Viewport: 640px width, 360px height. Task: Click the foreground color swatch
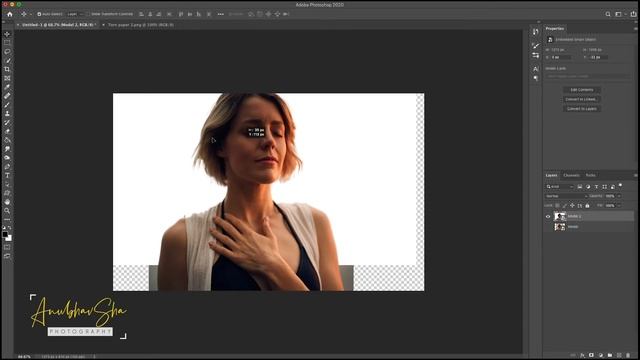[x=5, y=235]
